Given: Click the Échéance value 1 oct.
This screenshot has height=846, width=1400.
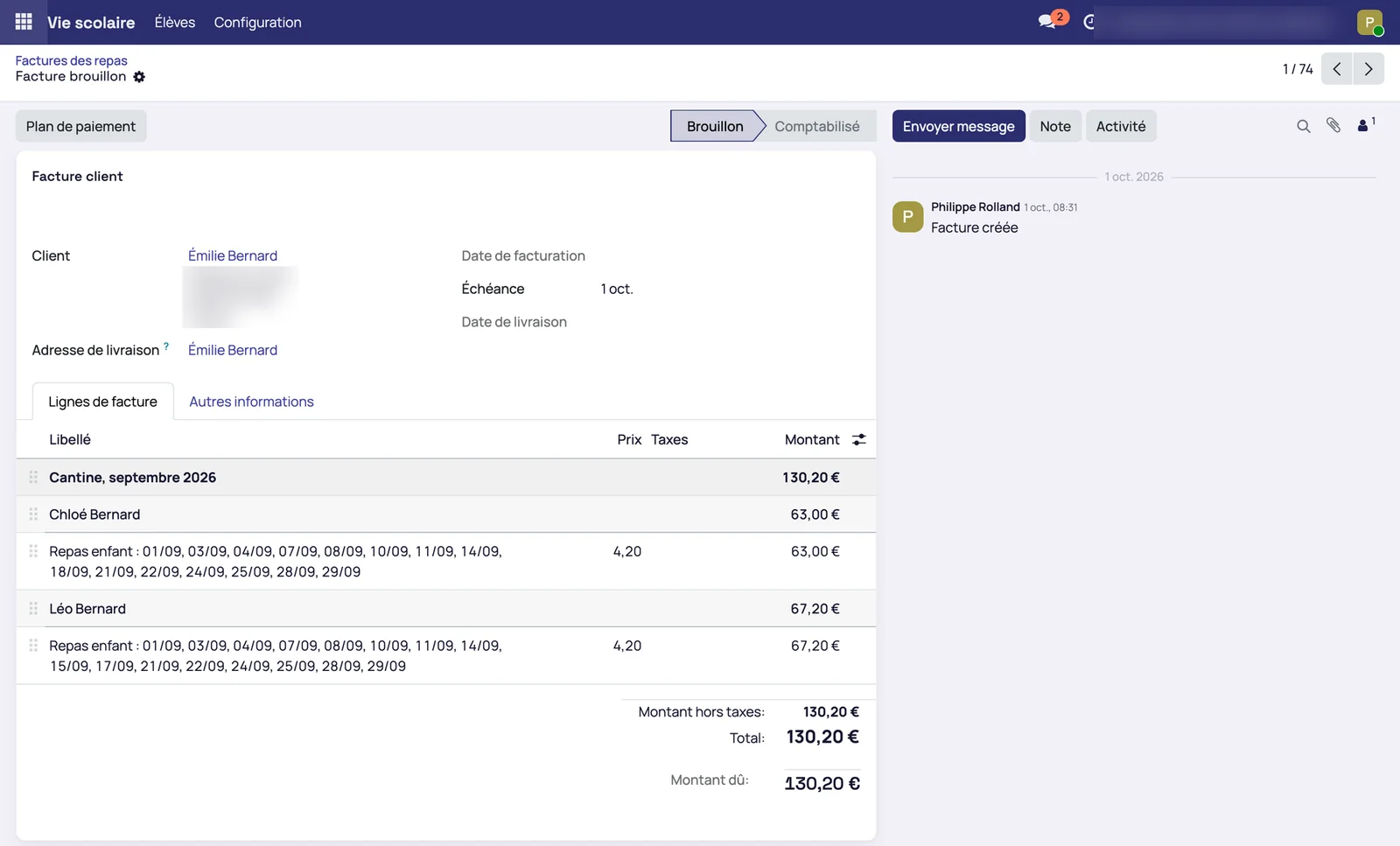Looking at the screenshot, I should click(x=617, y=289).
